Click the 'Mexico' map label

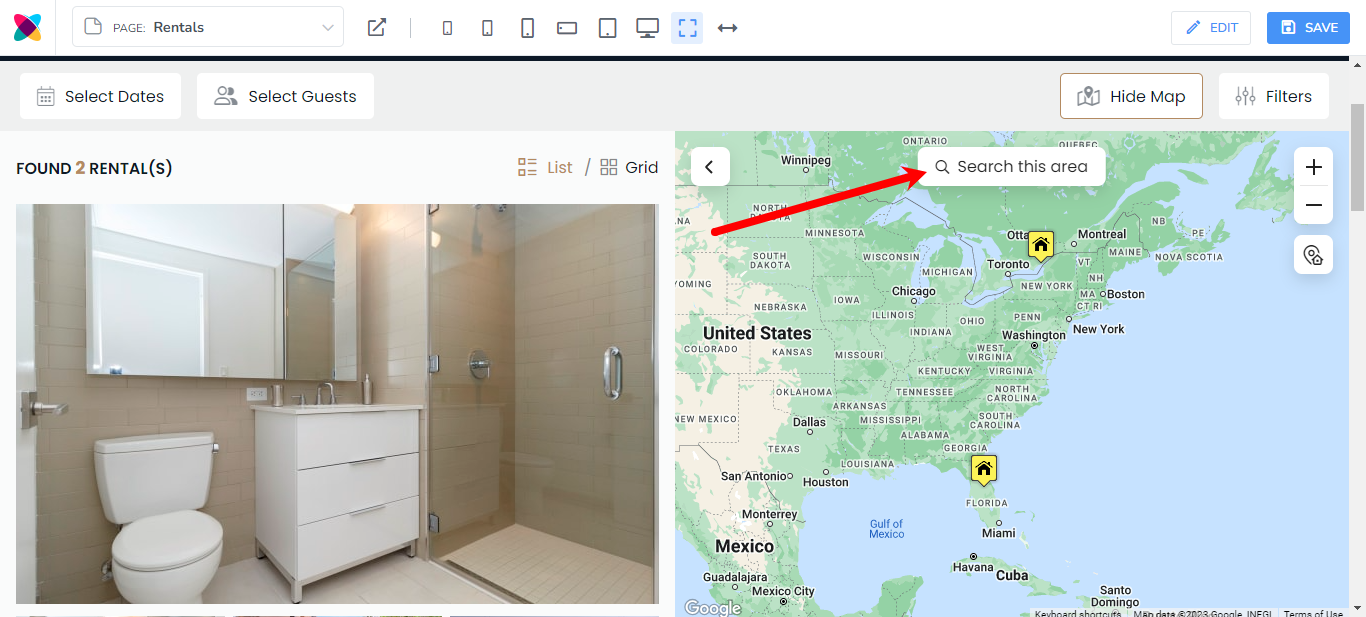pyautogui.click(x=744, y=546)
